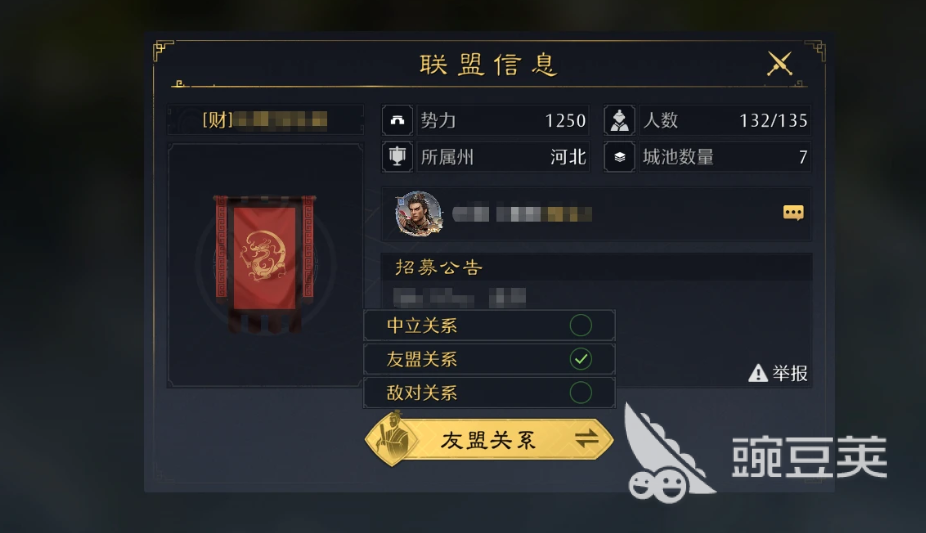Click the swap arrows on the gold button
This screenshot has width=926, height=533.
586,439
